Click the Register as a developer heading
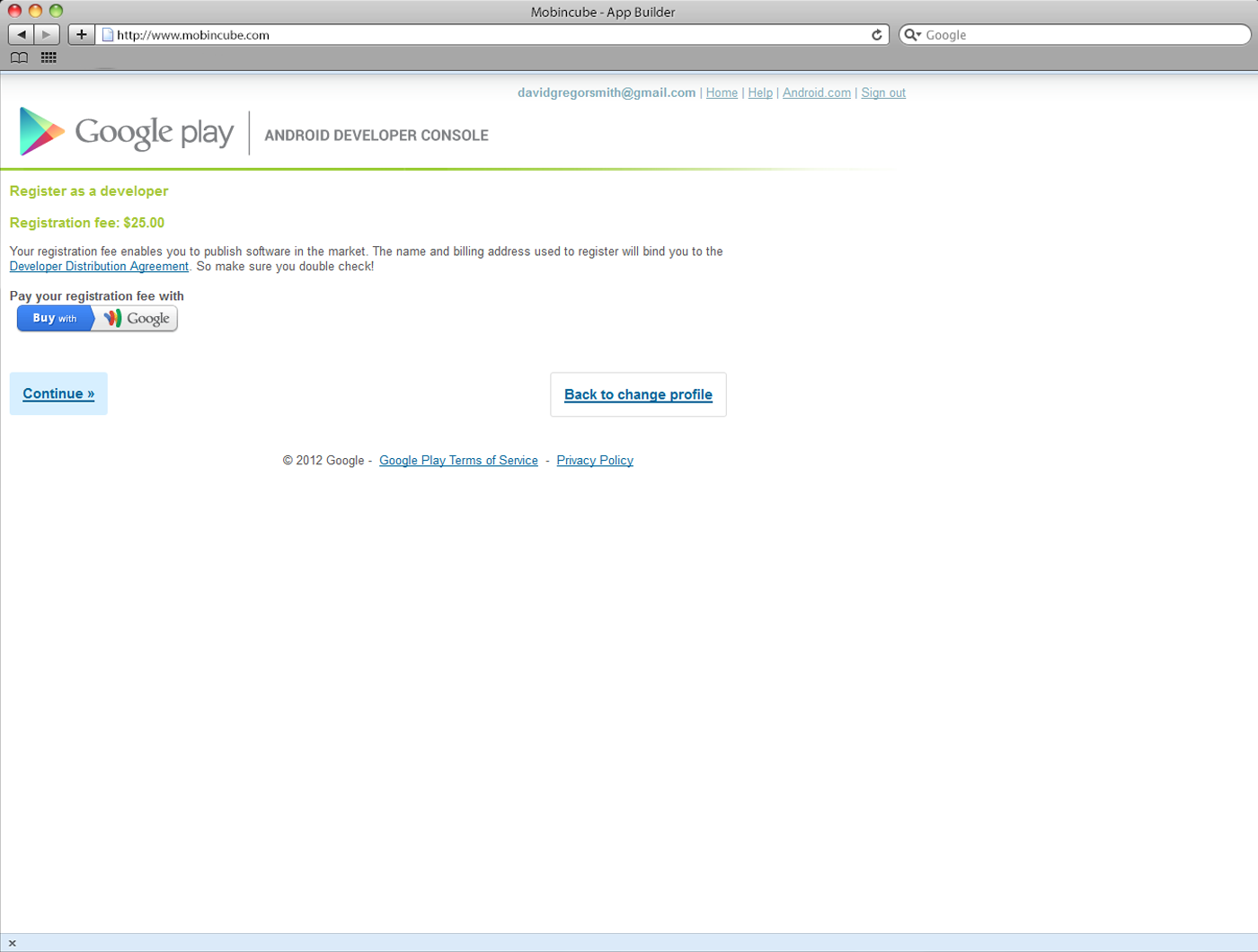 click(89, 191)
